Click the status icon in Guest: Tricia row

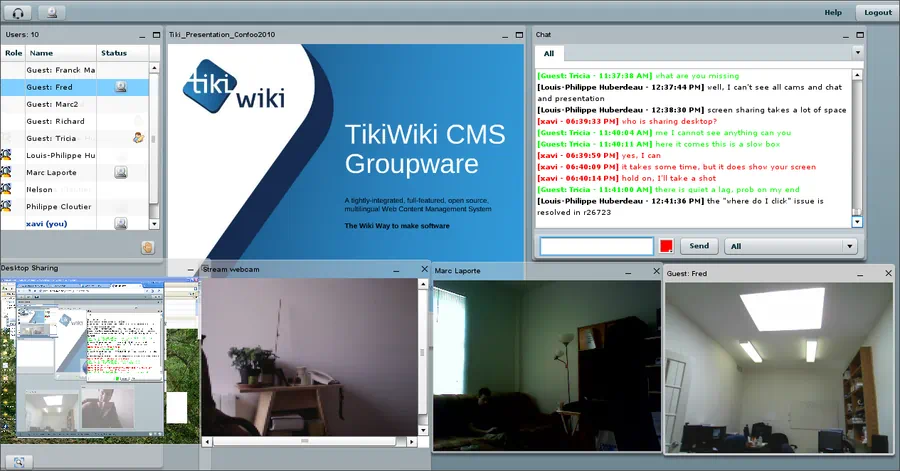[x=138, y=138]
